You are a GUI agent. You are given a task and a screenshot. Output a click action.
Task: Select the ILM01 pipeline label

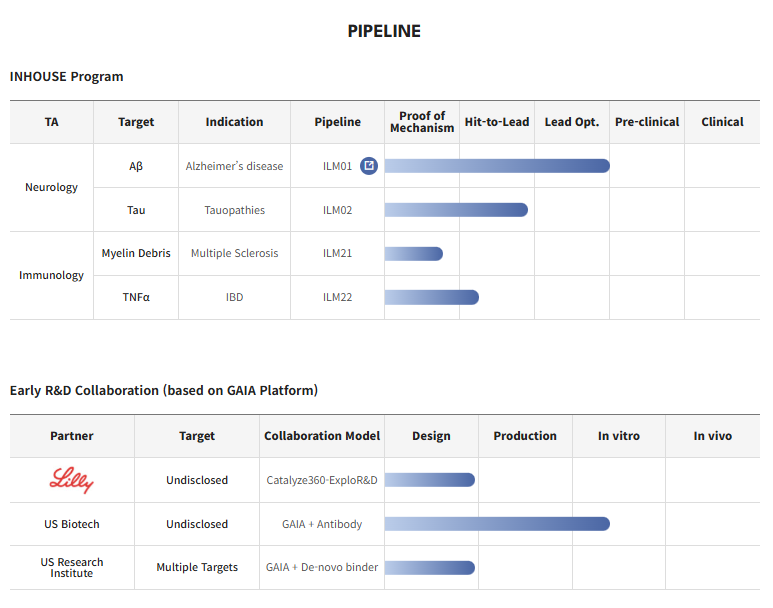(x=337, y=166)
